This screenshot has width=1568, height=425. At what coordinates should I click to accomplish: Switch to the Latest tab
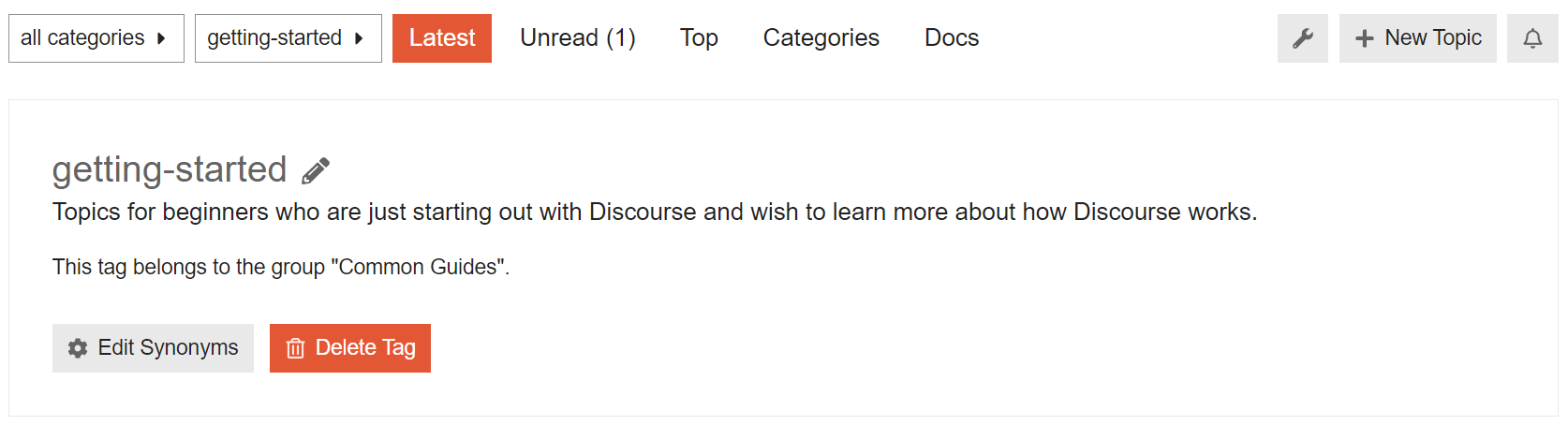(x=442, y=38)
